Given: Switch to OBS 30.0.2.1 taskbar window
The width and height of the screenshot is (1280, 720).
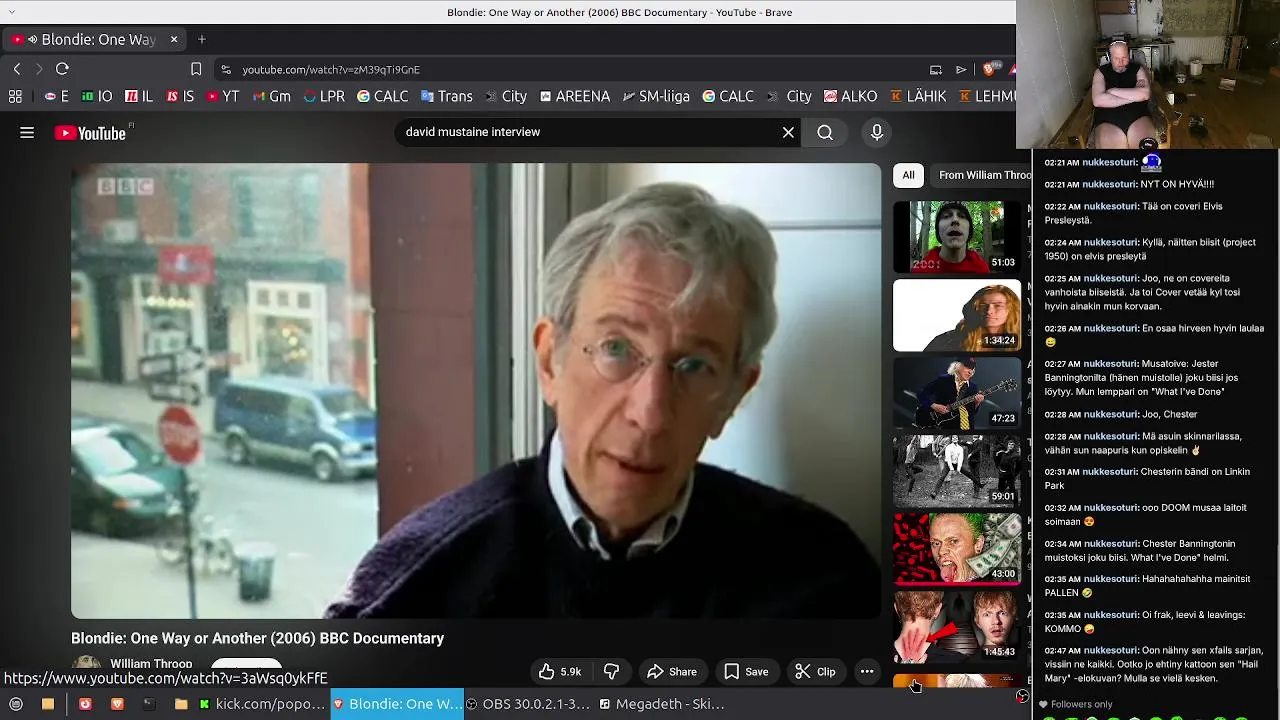Looking at the screenshot, I should (x=529, y=704).
